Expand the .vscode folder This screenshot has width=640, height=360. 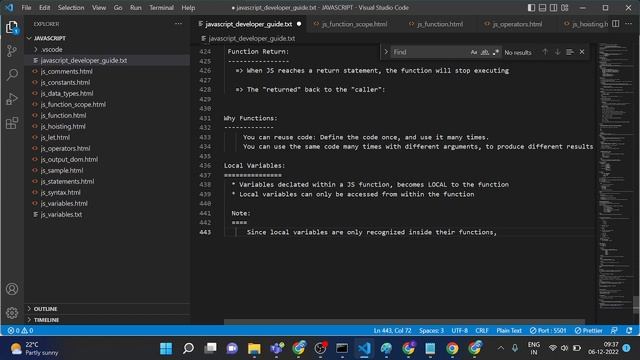pyautogui.click(x=51, y=49)
